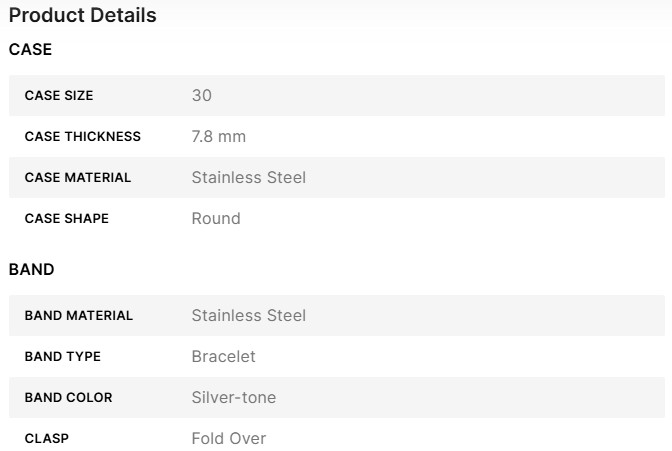Click the Round case shape value

pos(216,219)
